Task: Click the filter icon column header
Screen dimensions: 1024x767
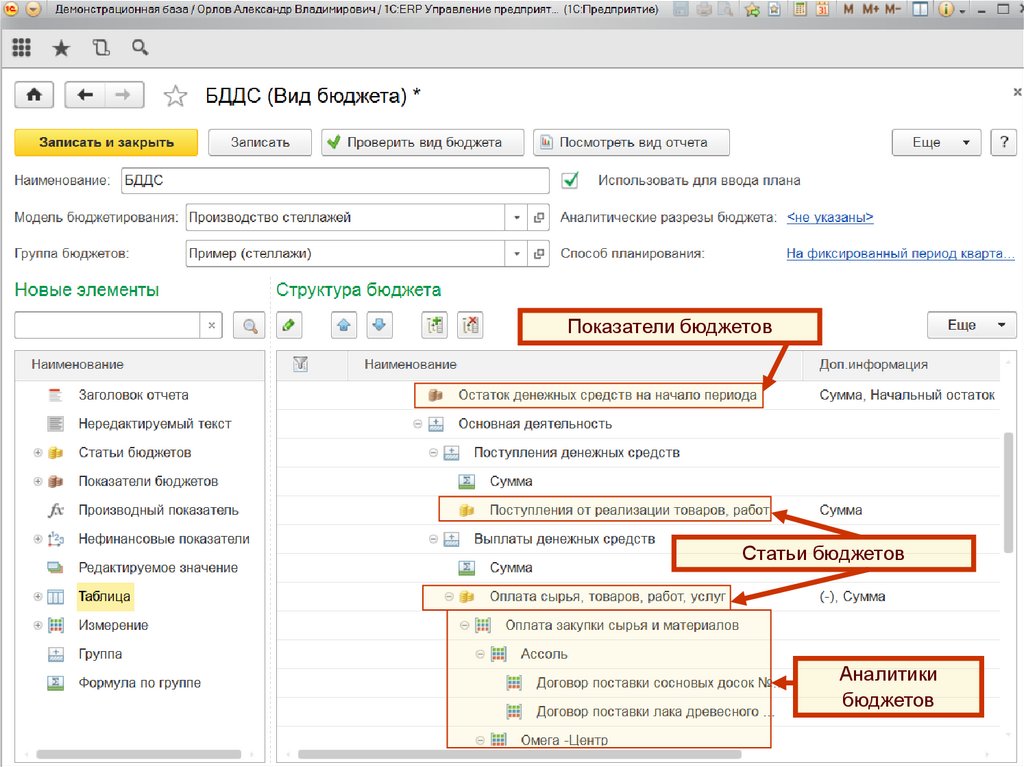Action: 300,365
